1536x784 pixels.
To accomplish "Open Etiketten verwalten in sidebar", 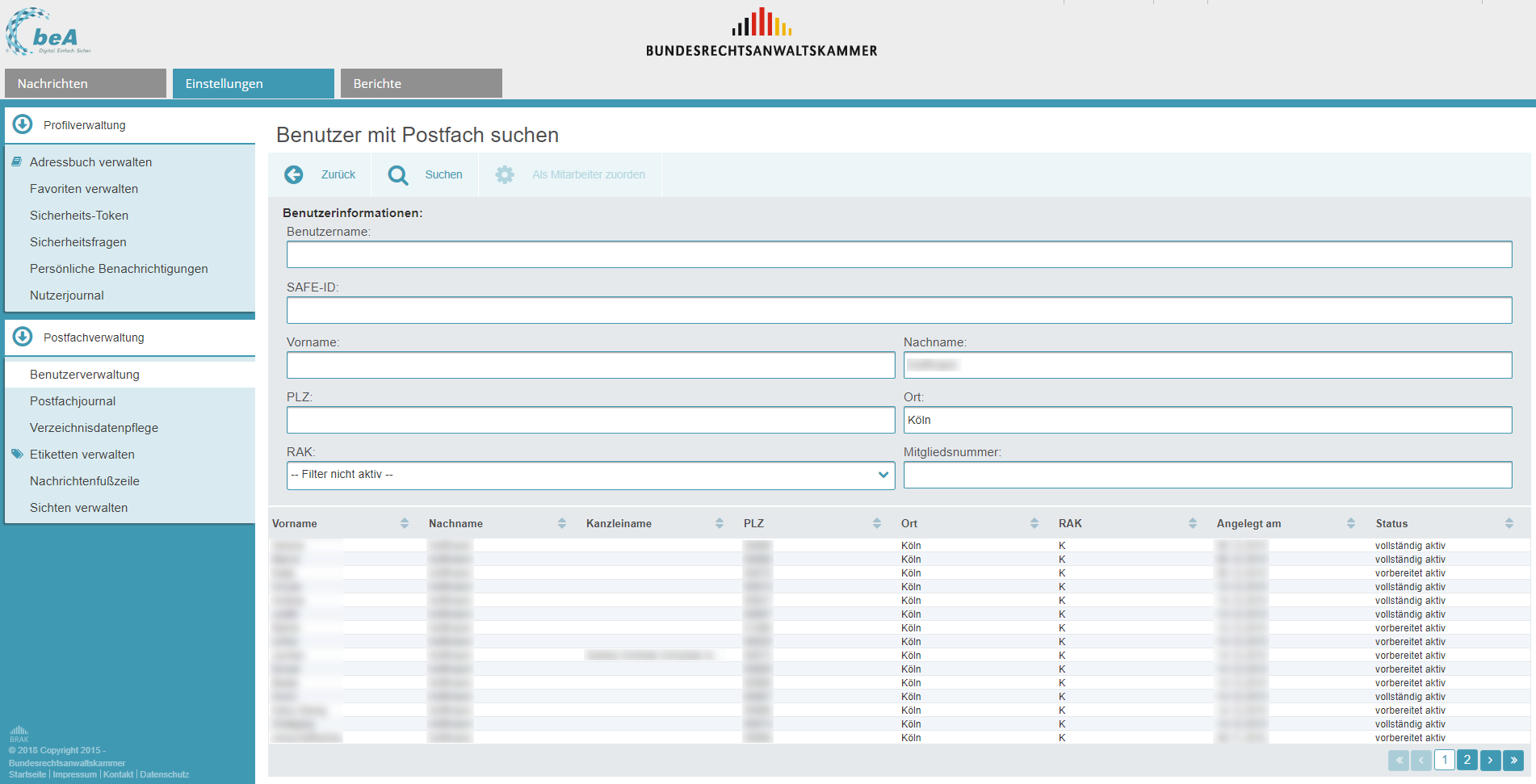I will click(x=82, y=455).
